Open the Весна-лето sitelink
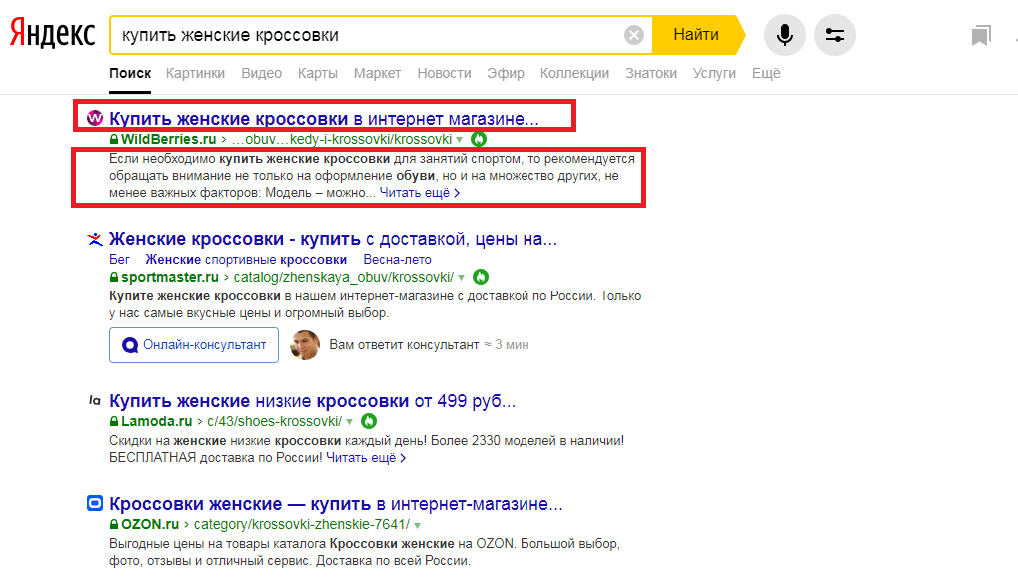 coord(397,260)
